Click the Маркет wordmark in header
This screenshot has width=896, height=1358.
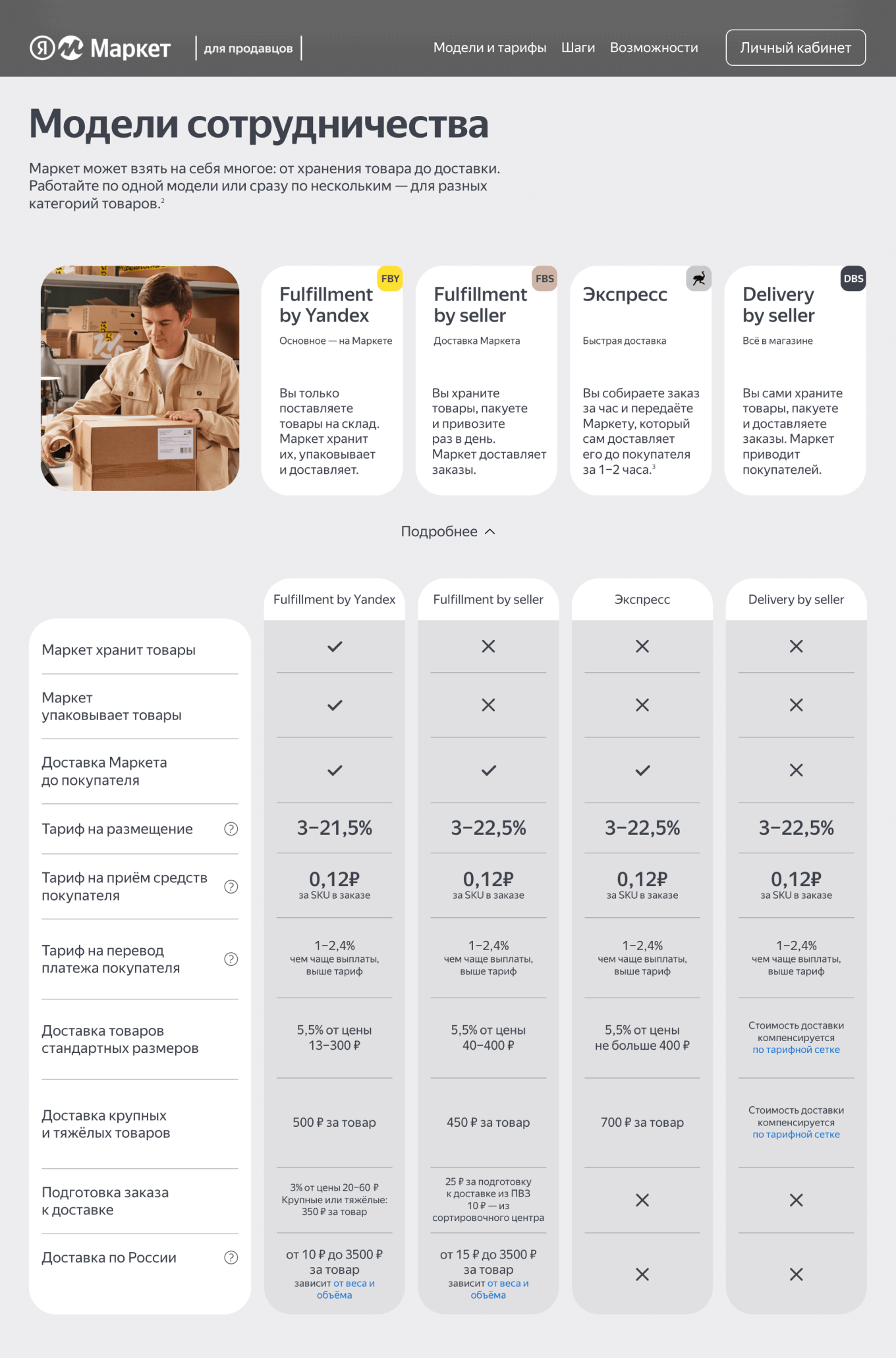coord(130,48)
